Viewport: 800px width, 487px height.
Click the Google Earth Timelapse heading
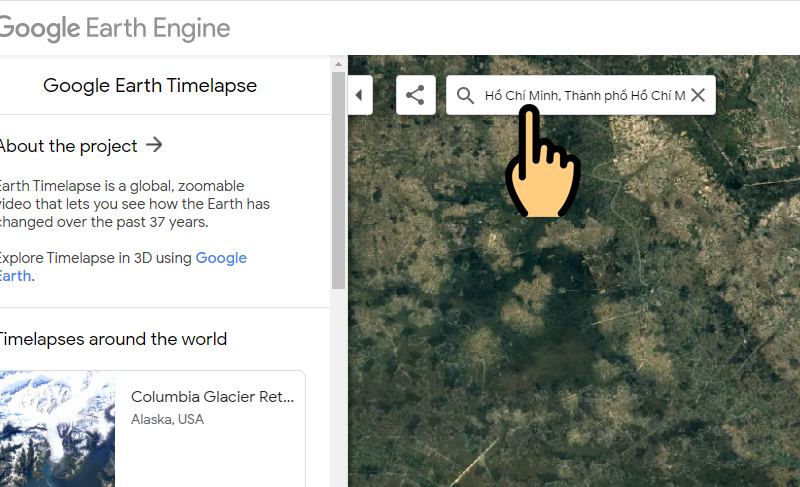click(x=150, y=85)
